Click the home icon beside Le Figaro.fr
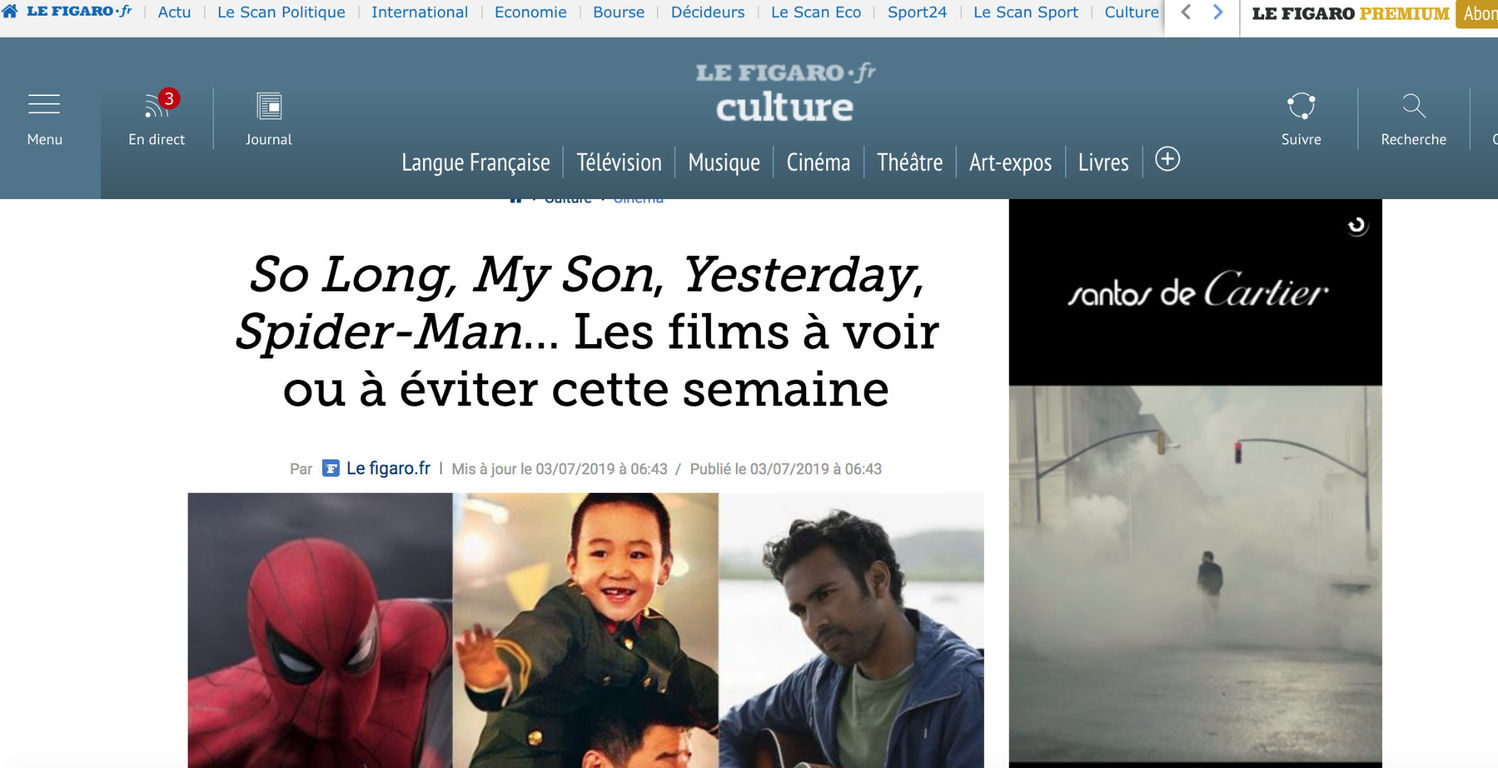1498x768 pixels. (x=10, y=12)
